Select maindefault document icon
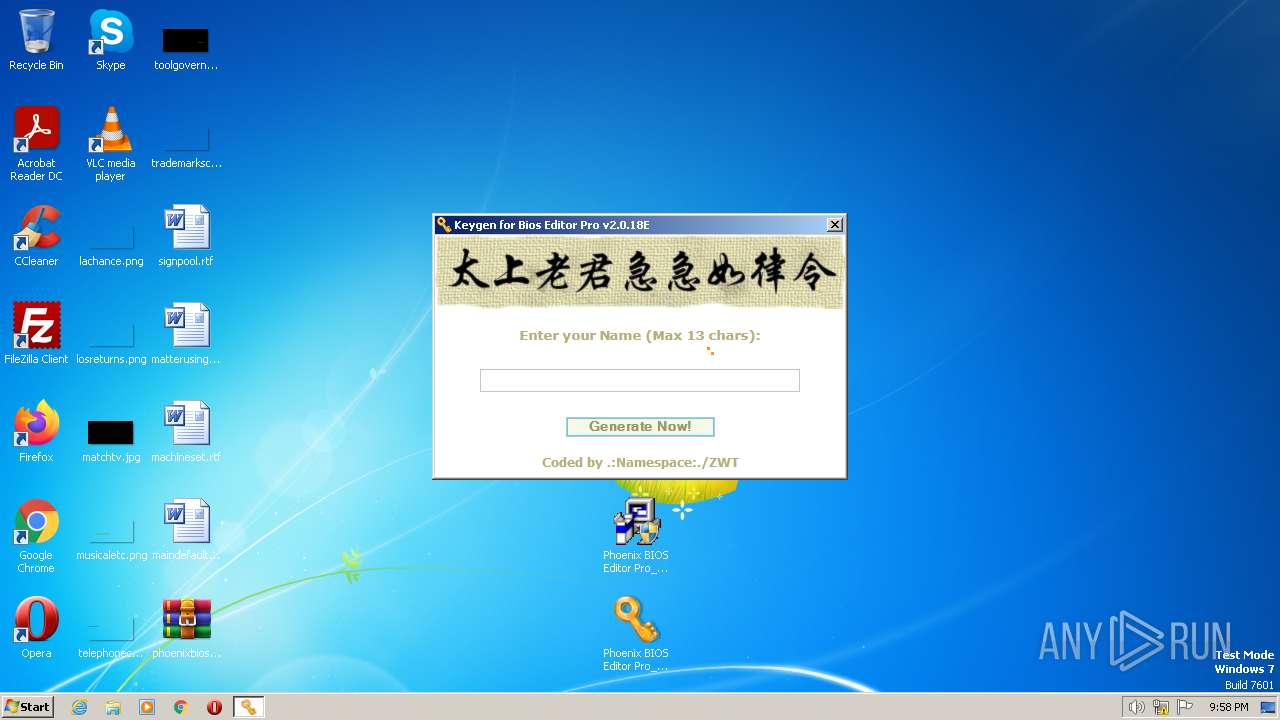 click(186, 530)
